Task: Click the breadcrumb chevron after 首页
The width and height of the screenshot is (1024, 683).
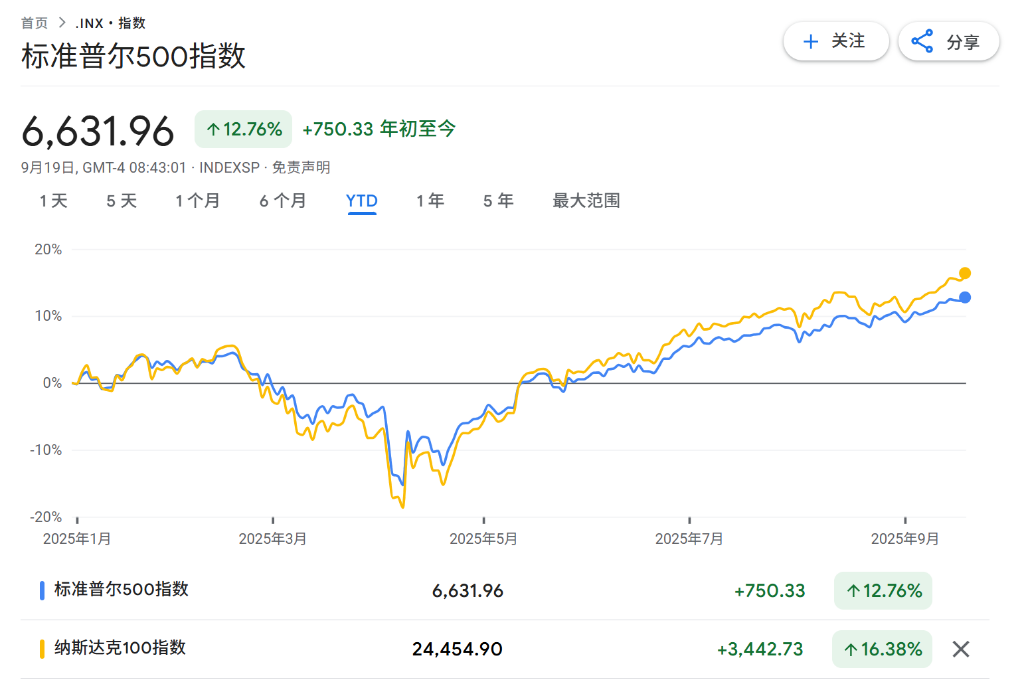Action: point(61,22)
